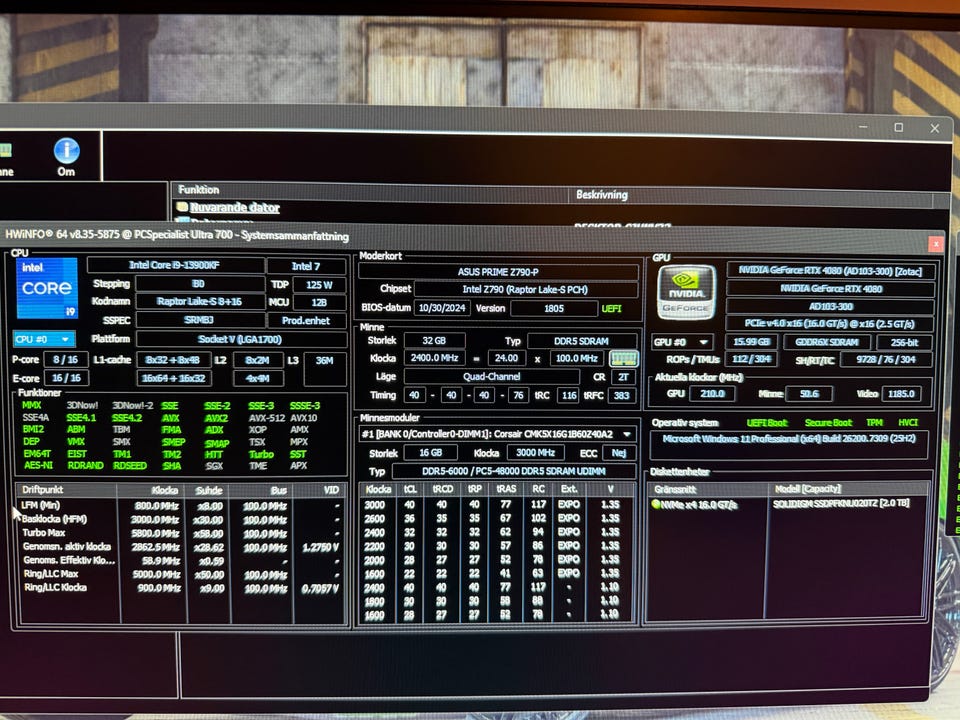
Task: Select the Turbo Max row in clock table
Action: click(50, 533)
